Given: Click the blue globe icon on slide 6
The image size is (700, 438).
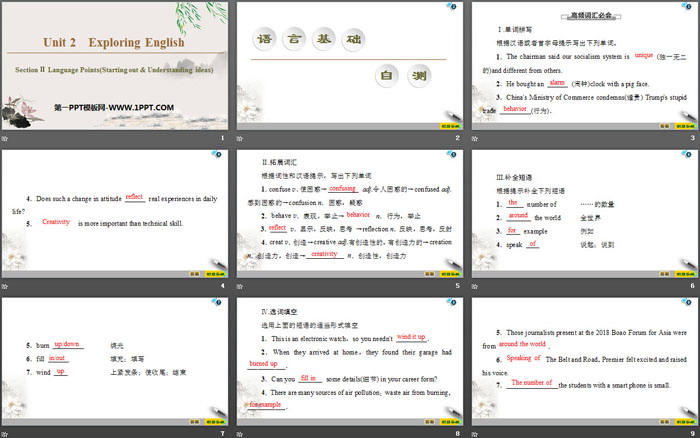Looking at the screenshot, I should tap(687, 154).
